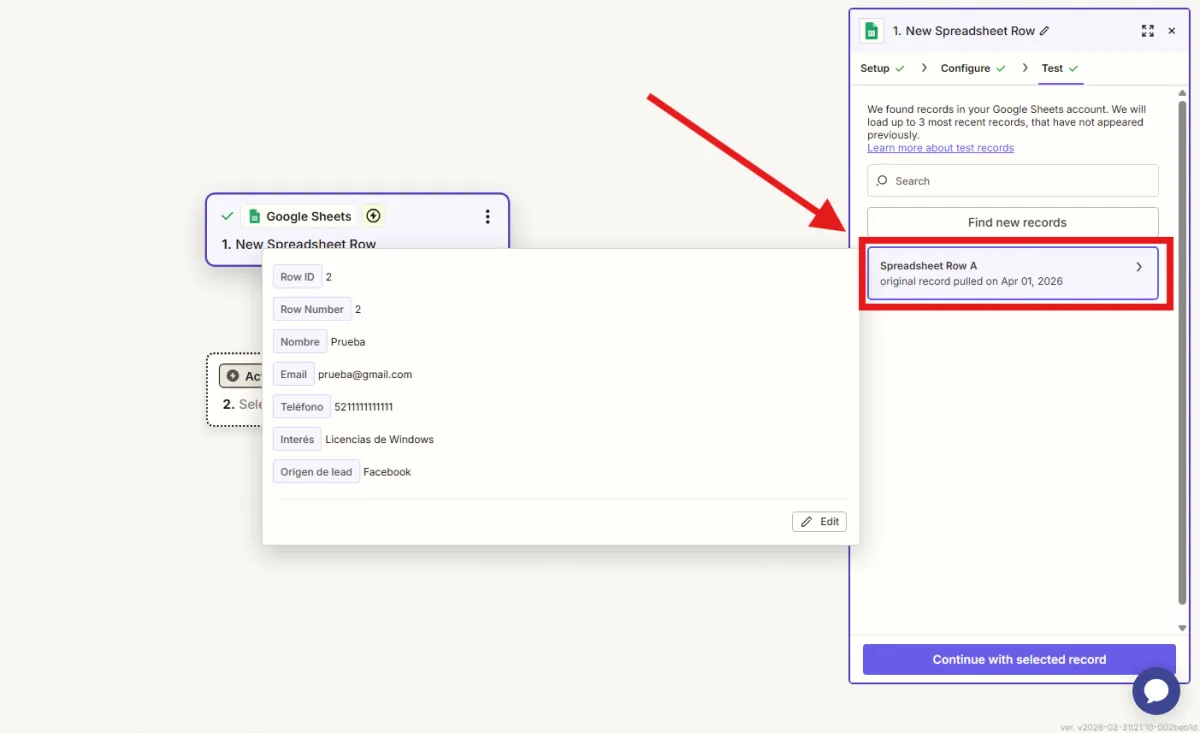
Task: Click the Email field label
Action: pos(293,374)
